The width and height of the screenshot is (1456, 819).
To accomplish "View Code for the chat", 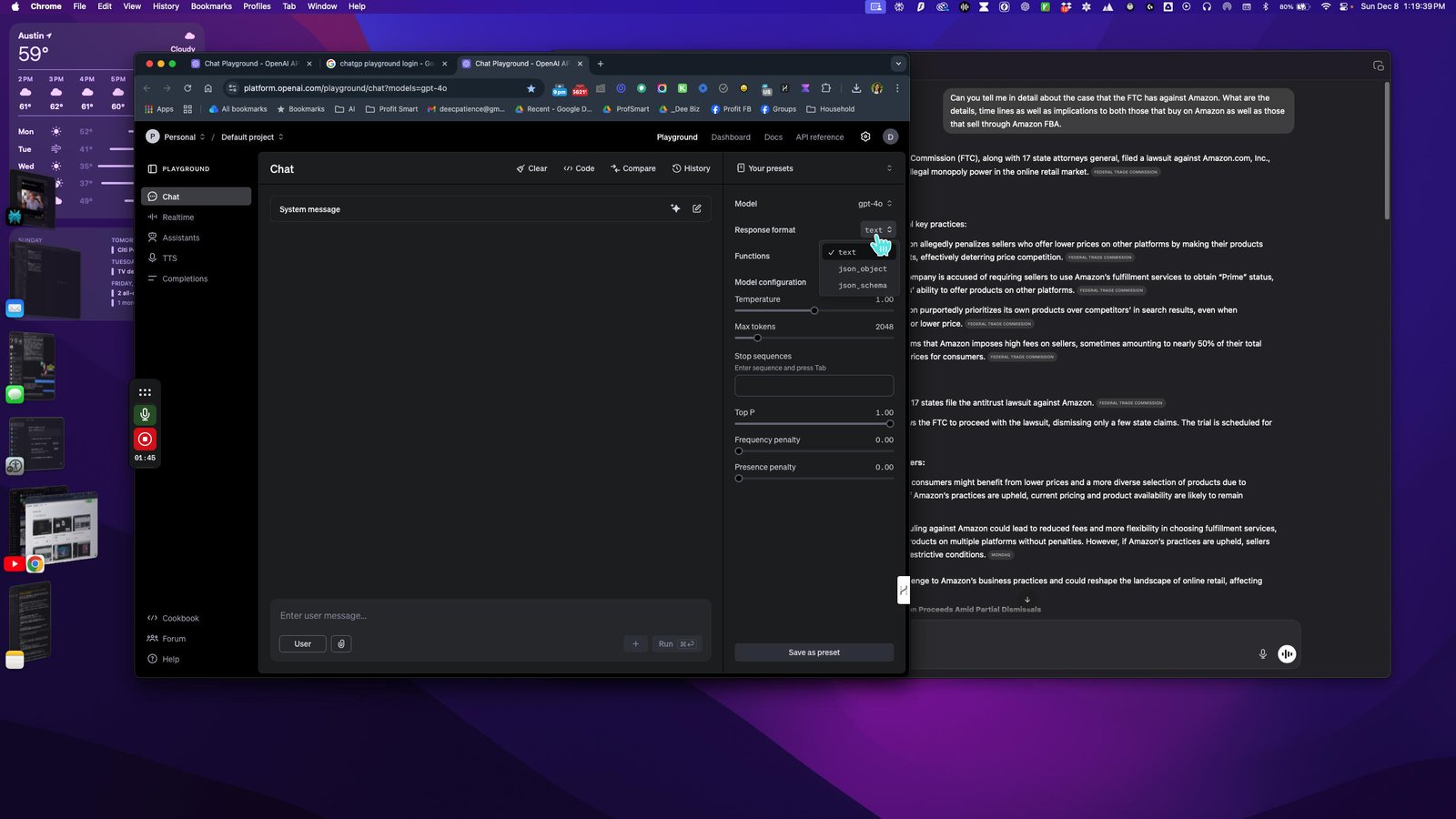I will (x=579, y=168).
